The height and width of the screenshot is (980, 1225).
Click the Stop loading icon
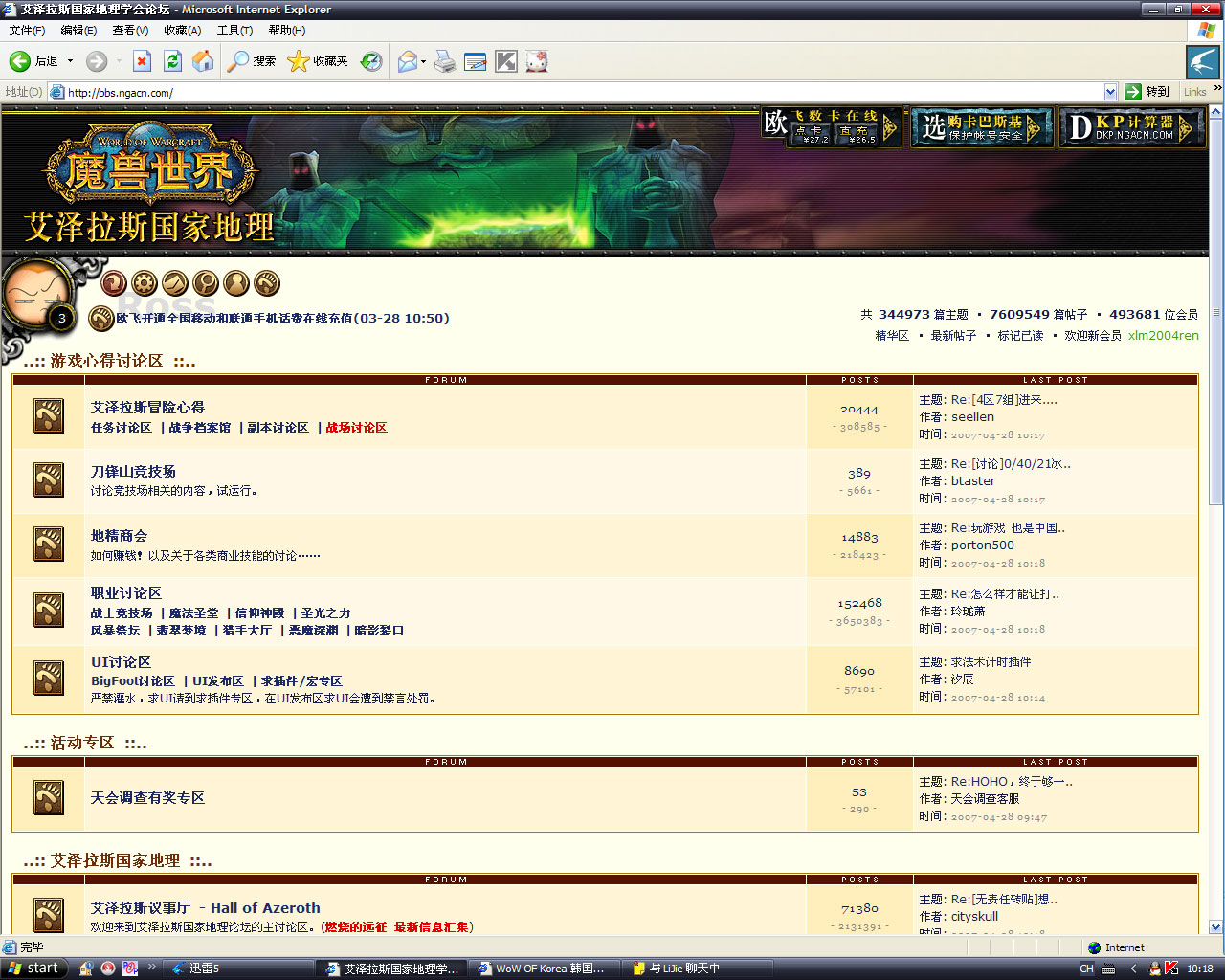point(142,61)
